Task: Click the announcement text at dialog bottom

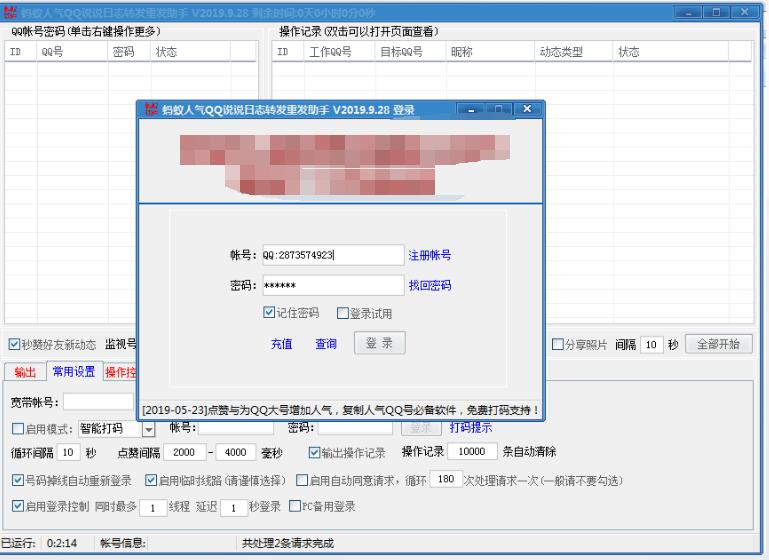Action: [x=340, y=410]
